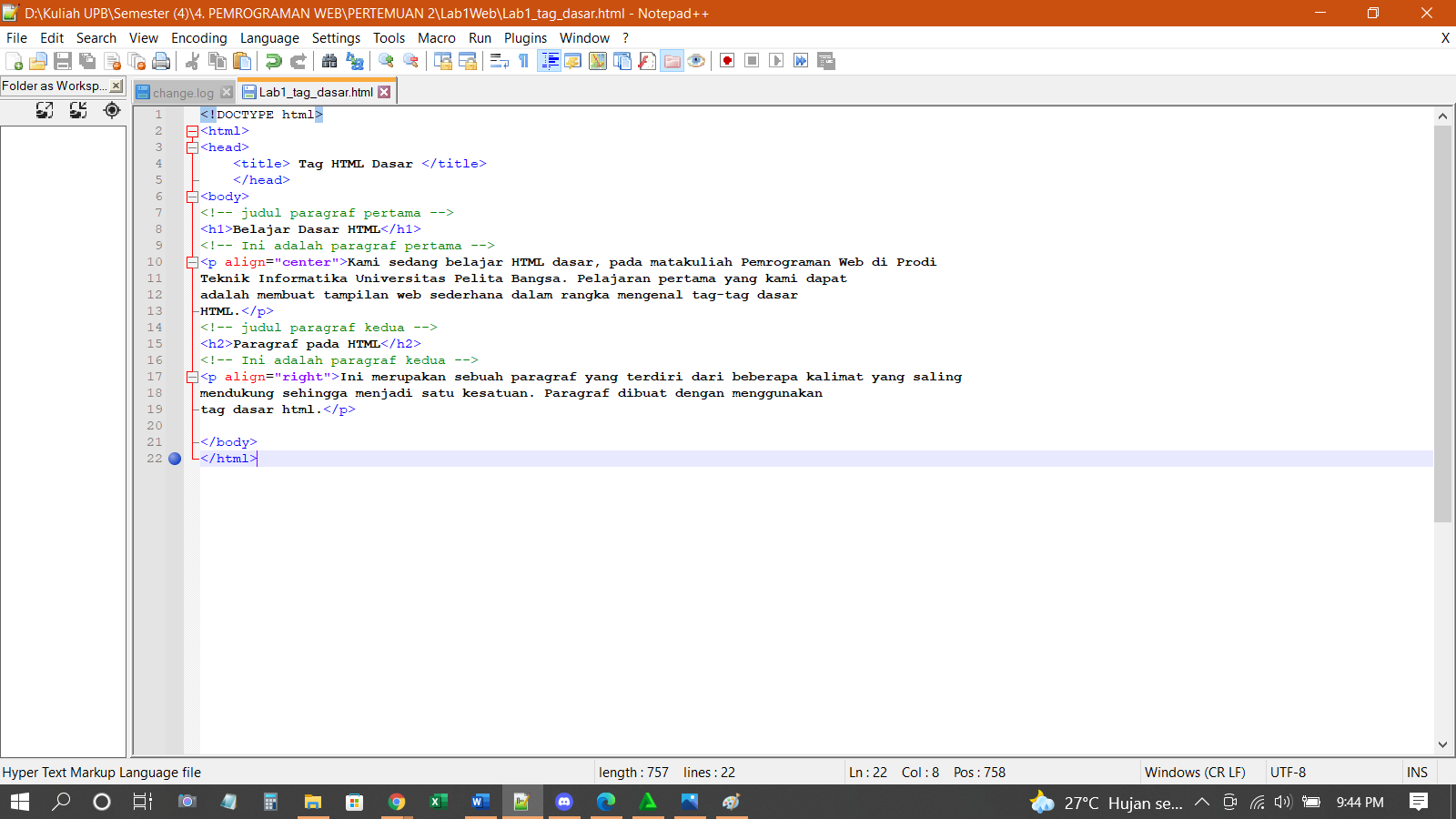Viewport: 1456px width, 819px height.
Task: Open the Encoding menu
Action: coord(198,38)
